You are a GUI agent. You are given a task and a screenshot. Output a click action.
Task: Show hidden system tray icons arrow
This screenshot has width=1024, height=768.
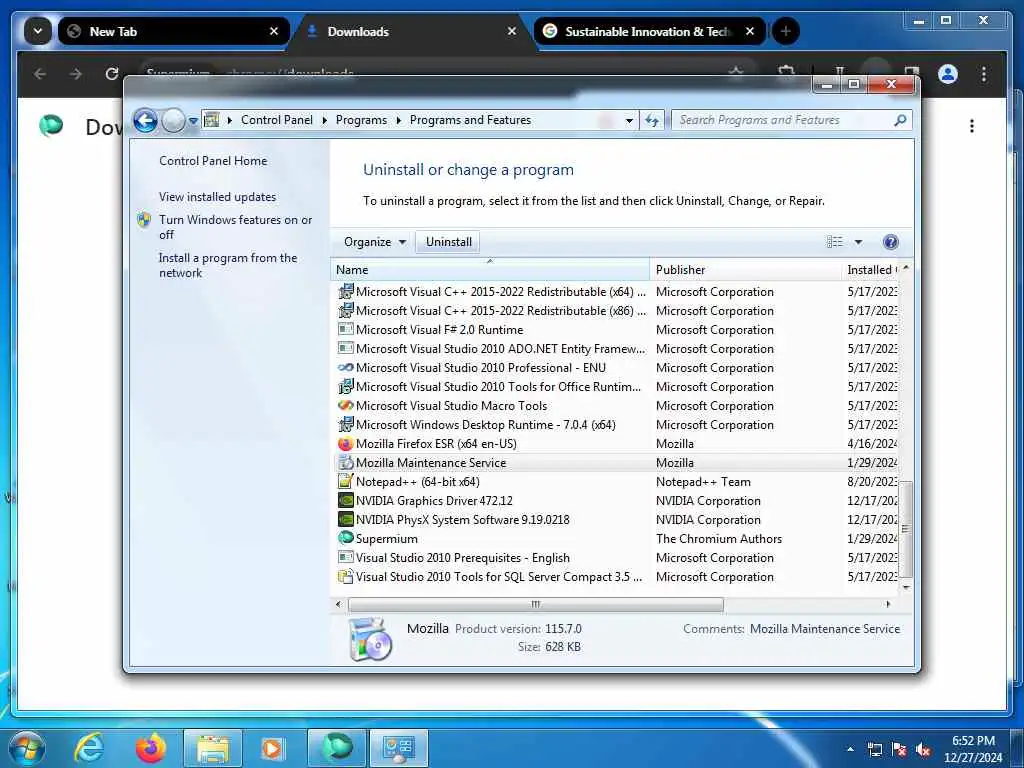click(x=850, y=749)
